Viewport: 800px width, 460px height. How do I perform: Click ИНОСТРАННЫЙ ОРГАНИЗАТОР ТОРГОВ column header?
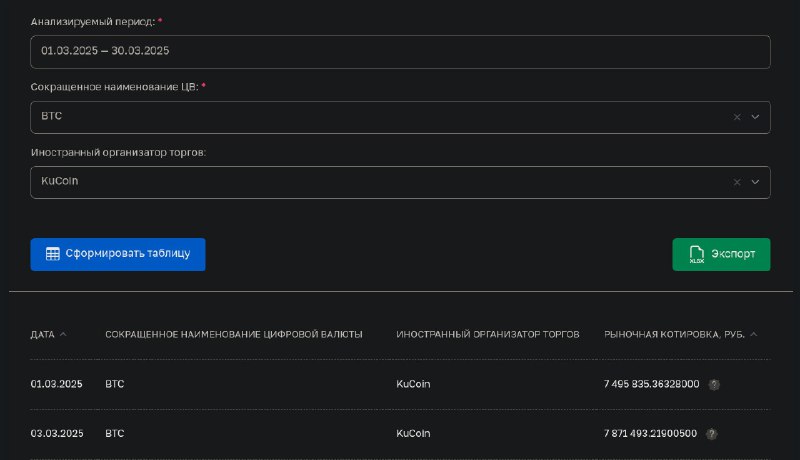coord(488,335)
